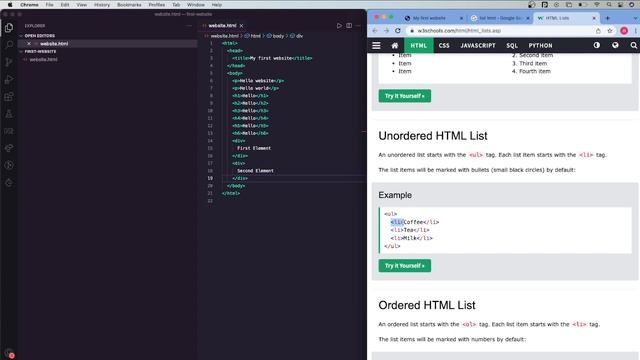Click the share icon in Chrome address bar
Viewport: 640px width, 360px height.
tap(598, 31)
